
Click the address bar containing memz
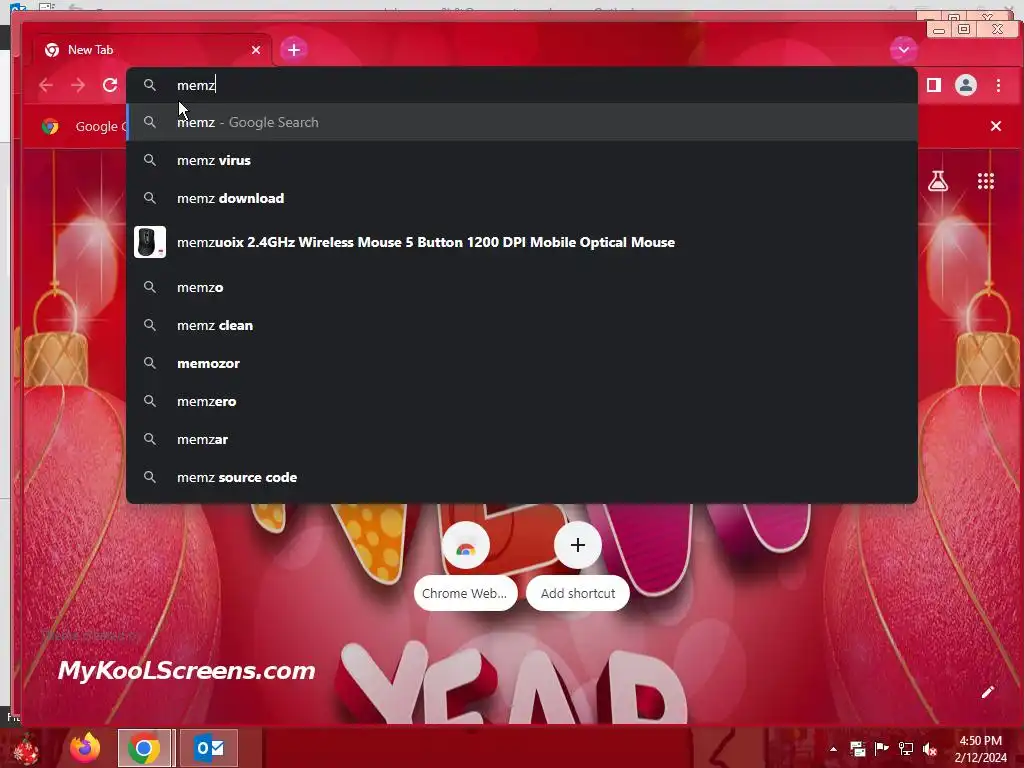(x=522, y=85)
